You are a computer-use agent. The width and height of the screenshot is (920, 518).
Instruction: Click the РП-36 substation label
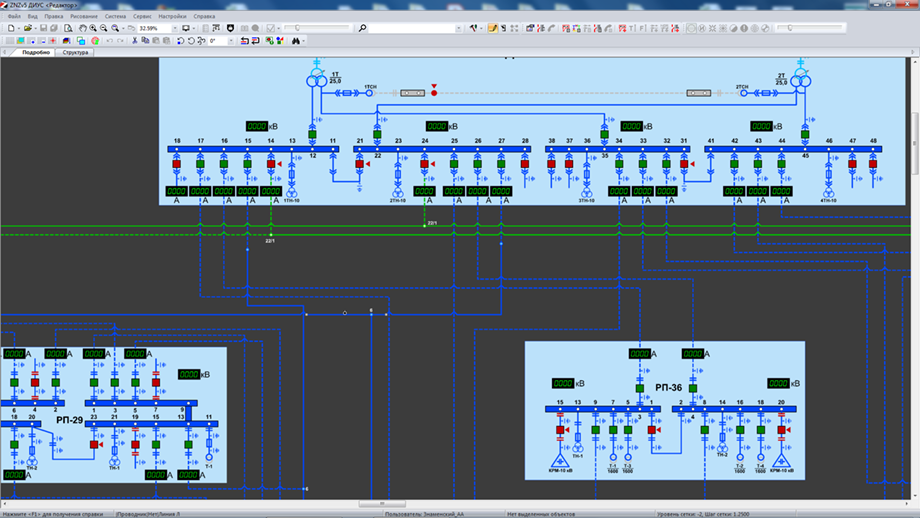(668, 387)
